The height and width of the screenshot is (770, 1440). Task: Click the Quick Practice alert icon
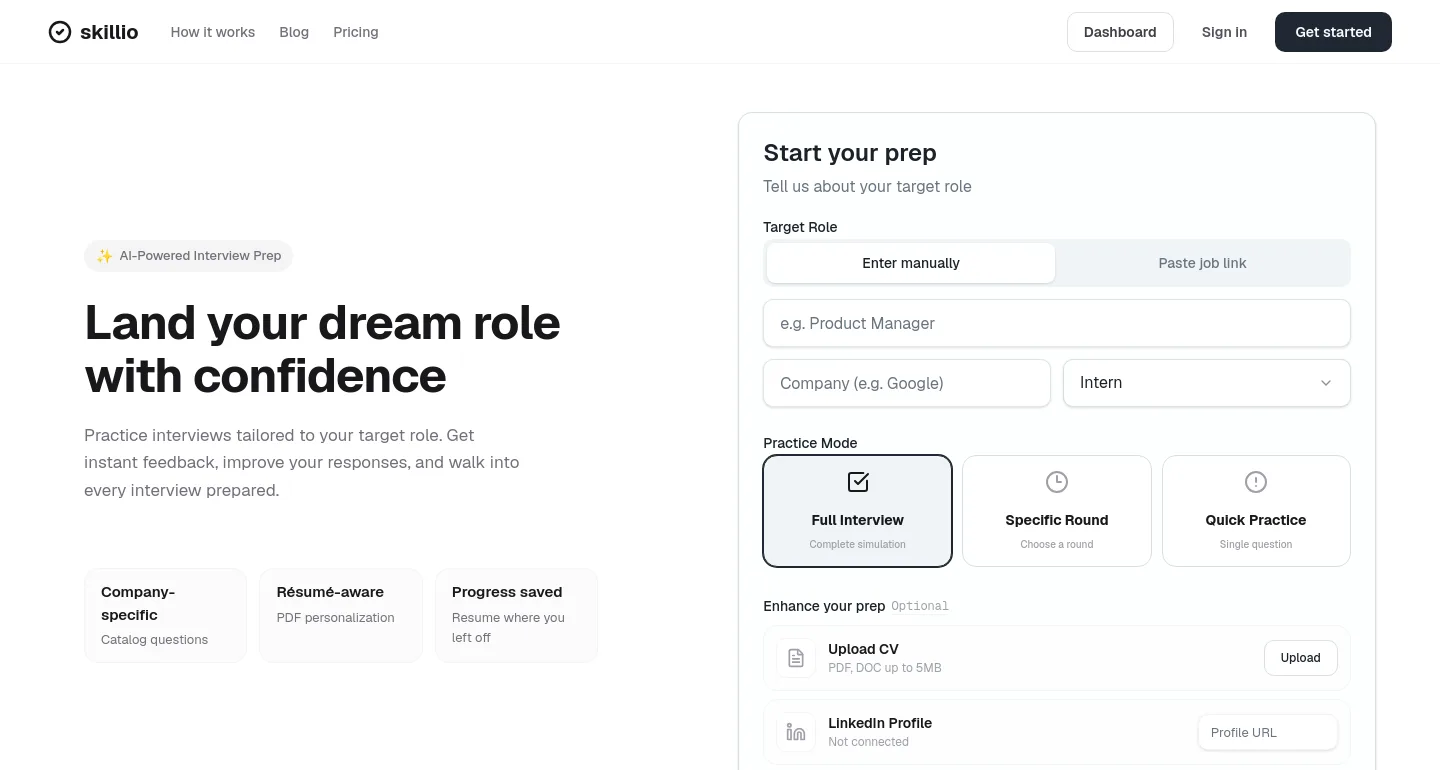tap(1256, 482)
